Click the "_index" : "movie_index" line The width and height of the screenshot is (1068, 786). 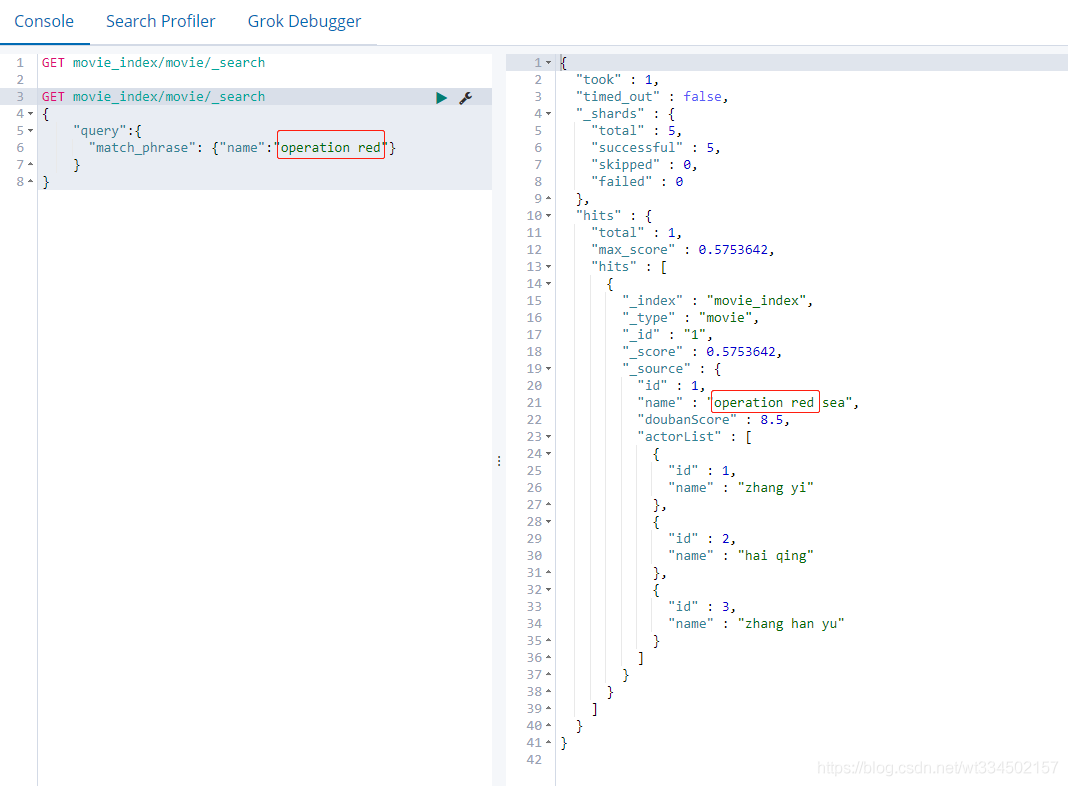[x=717, y=301]
